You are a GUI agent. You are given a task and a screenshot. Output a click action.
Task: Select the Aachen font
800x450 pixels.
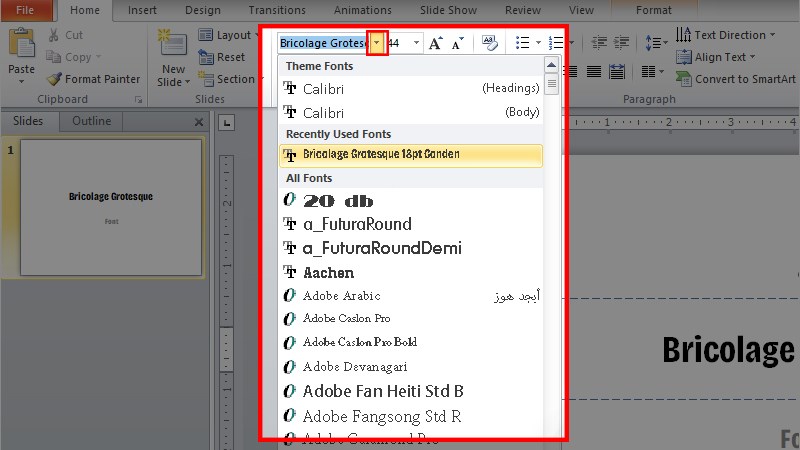pos(411,272)
